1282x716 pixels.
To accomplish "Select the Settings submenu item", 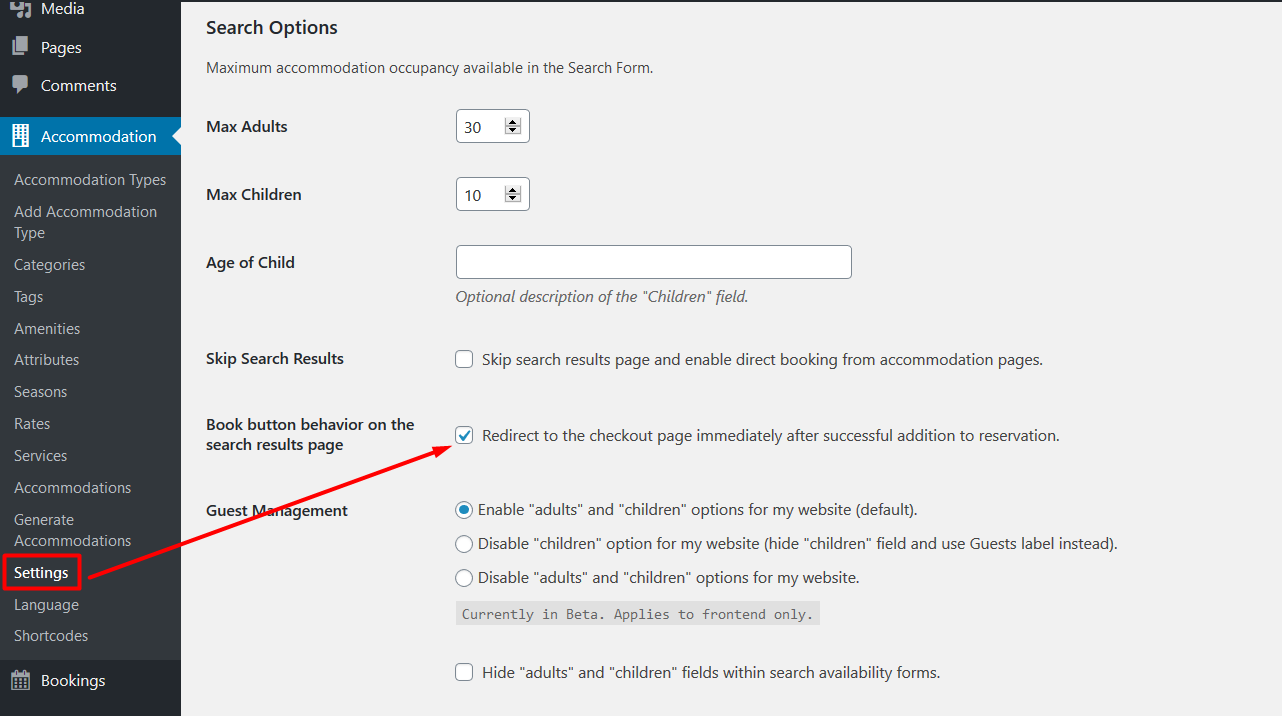I will tap(41, 573).
